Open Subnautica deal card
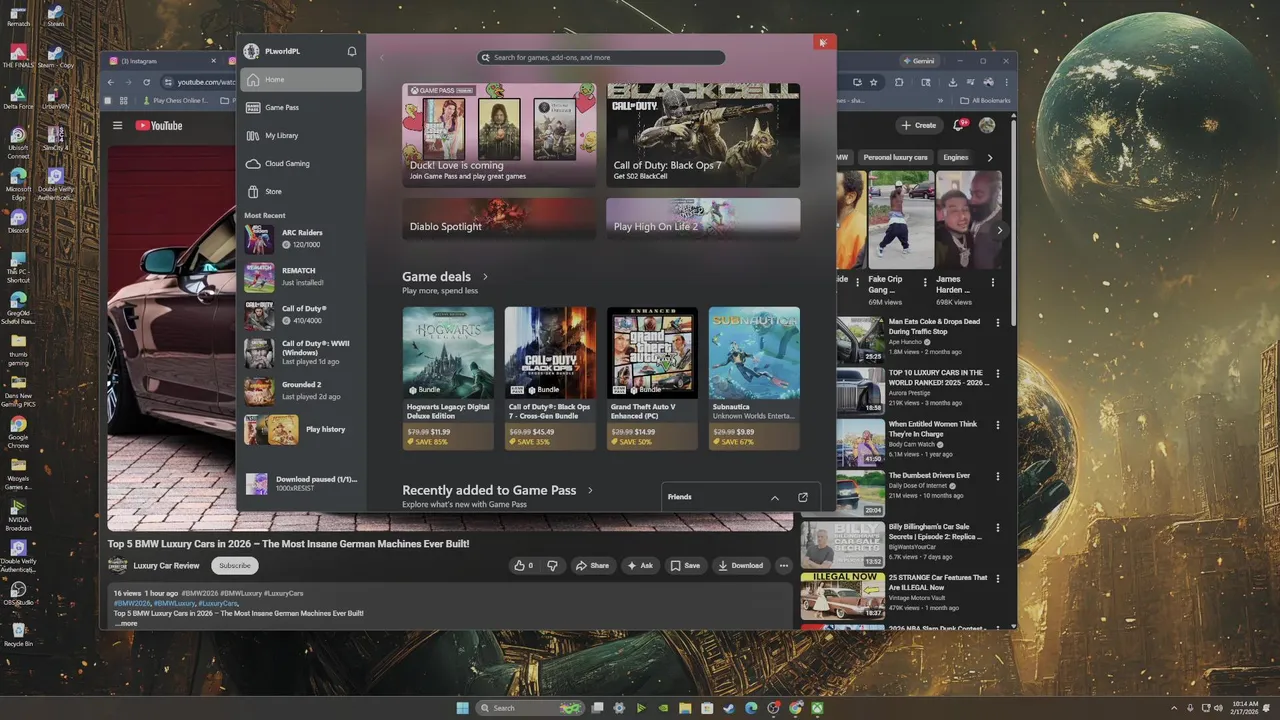This screenshot has height=720, width=1280. [754, 378]
